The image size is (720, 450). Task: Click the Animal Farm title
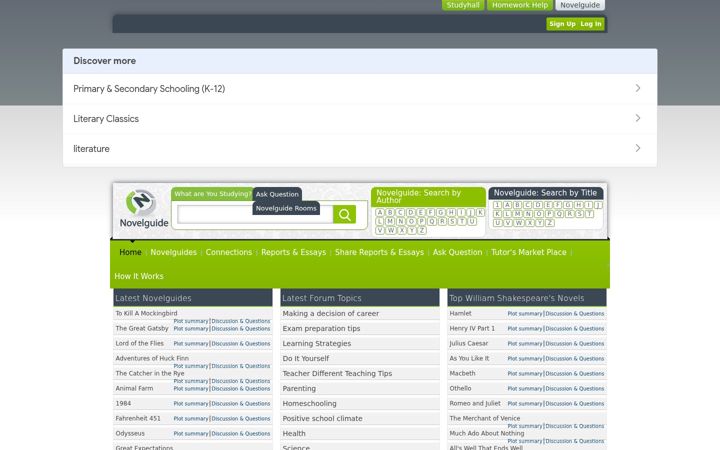[x=134, y=388]
